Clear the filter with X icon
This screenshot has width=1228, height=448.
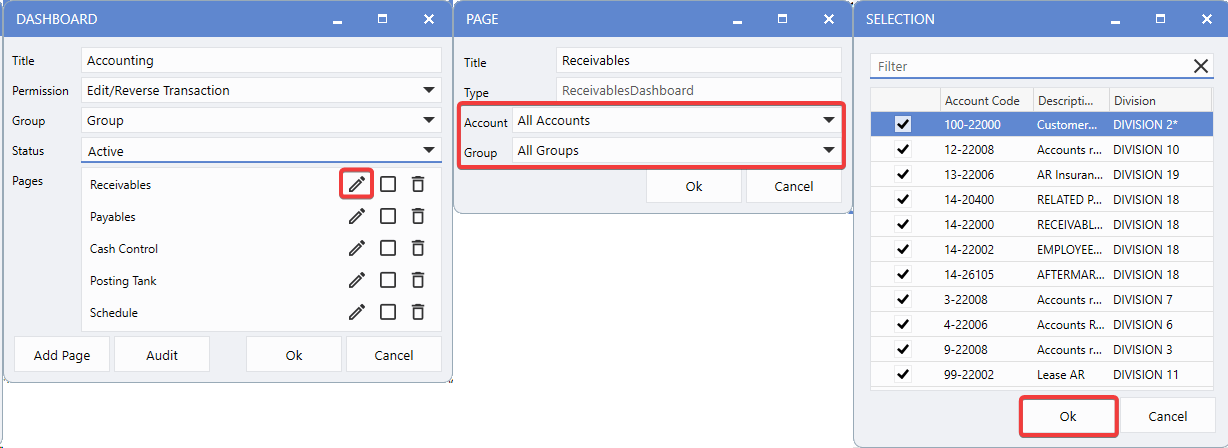[x=1201, y=66]
